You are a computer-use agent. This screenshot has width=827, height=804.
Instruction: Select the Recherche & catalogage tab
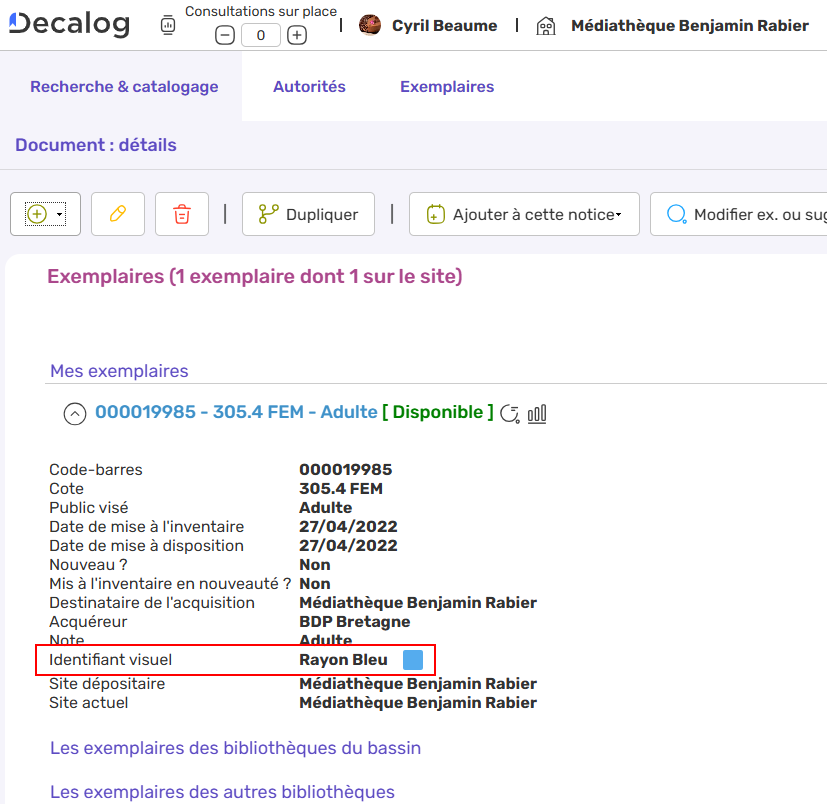coord(124,87)
